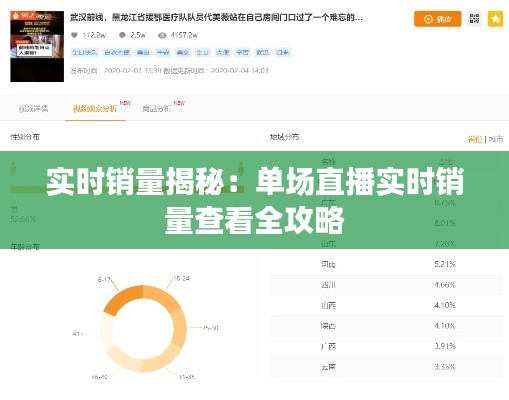Image resolution: width=509 pixels, height=400 pixels.
Task: Click the 31-35 age label
Action: [x=186, y=377]
